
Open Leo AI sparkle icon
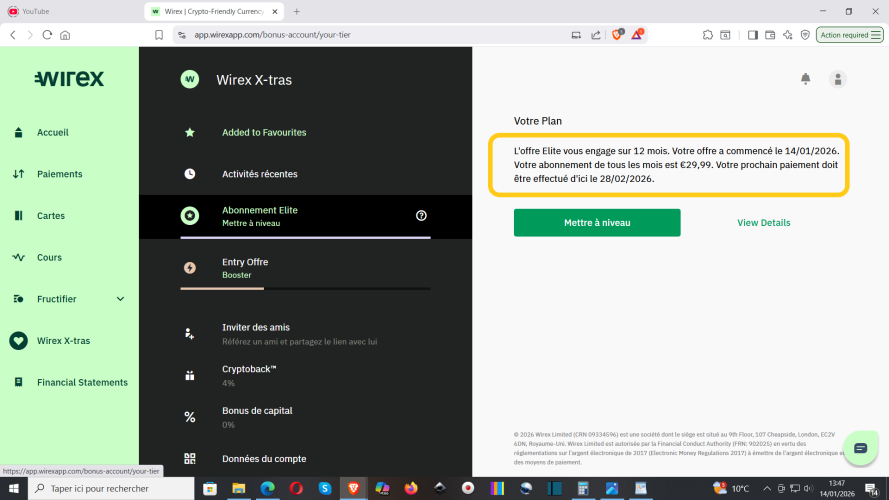click(x=788, y=35)
